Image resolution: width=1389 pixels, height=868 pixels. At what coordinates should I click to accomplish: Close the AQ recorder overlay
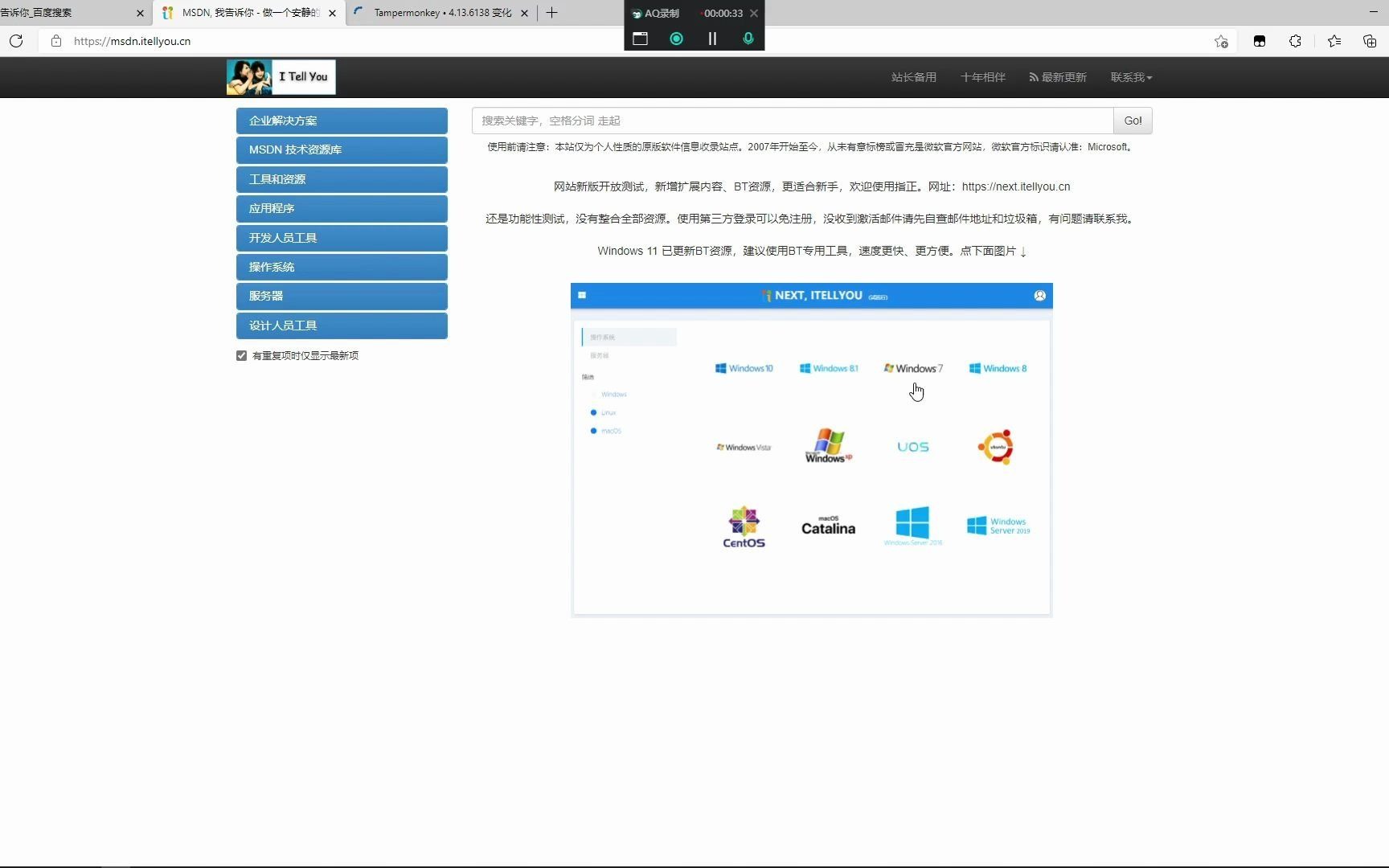pos(753,13)
